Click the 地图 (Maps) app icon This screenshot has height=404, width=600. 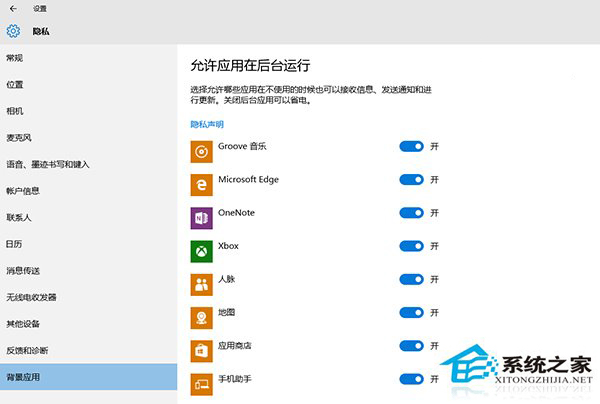pos(201,318)
